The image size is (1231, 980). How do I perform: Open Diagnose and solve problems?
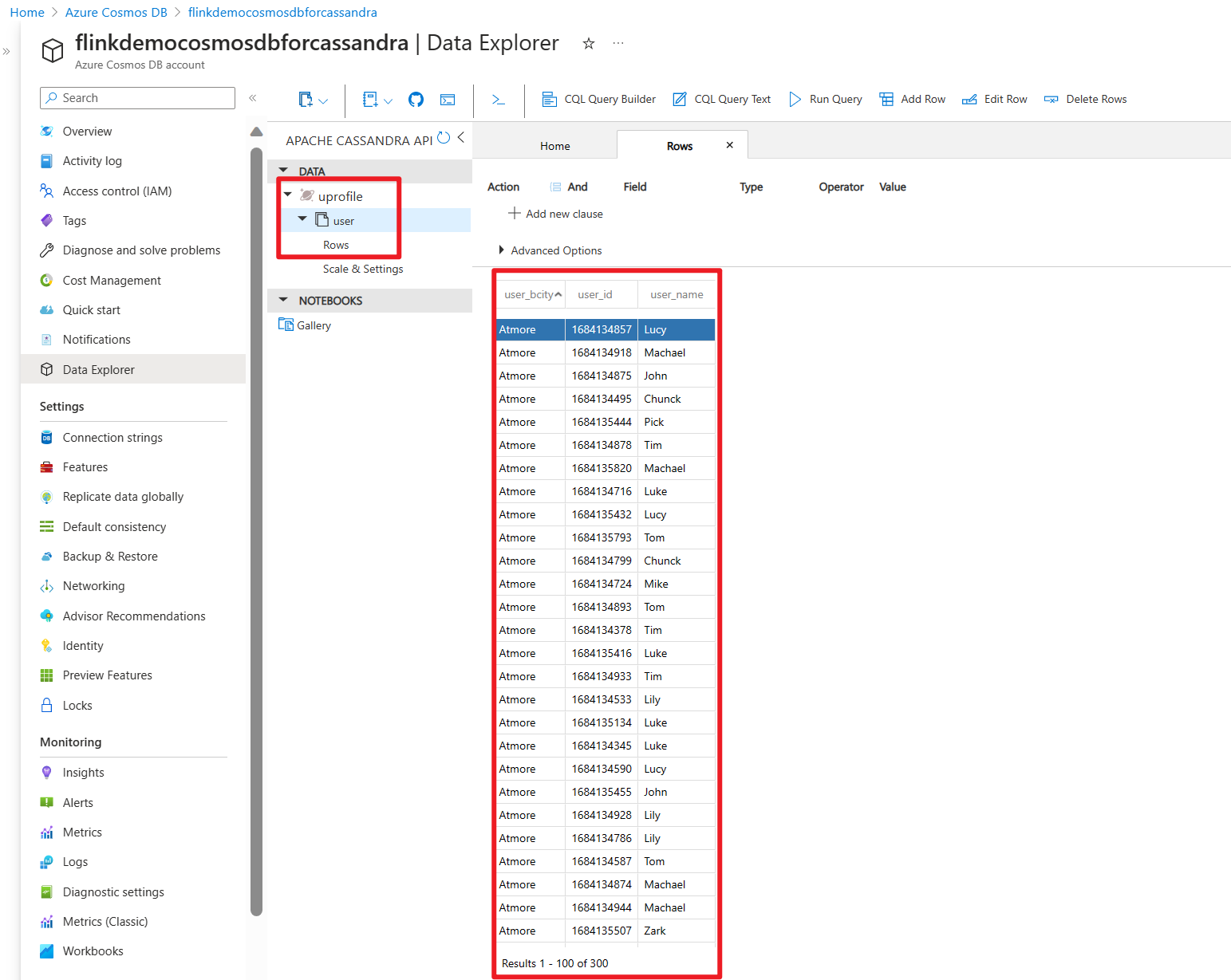point(141,250)
